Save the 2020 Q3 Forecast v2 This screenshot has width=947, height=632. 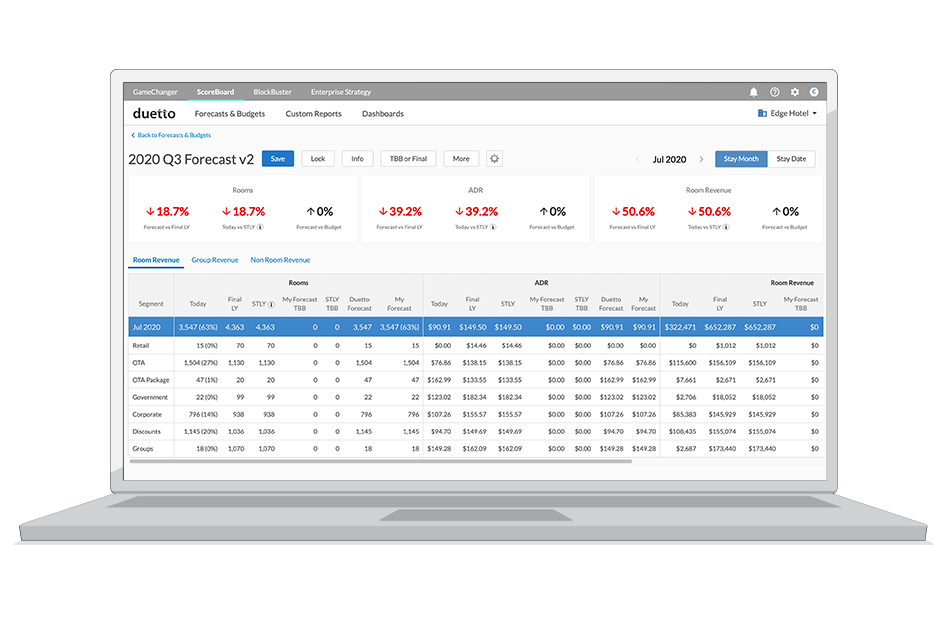pyautogui.click(x=279, y=158)
